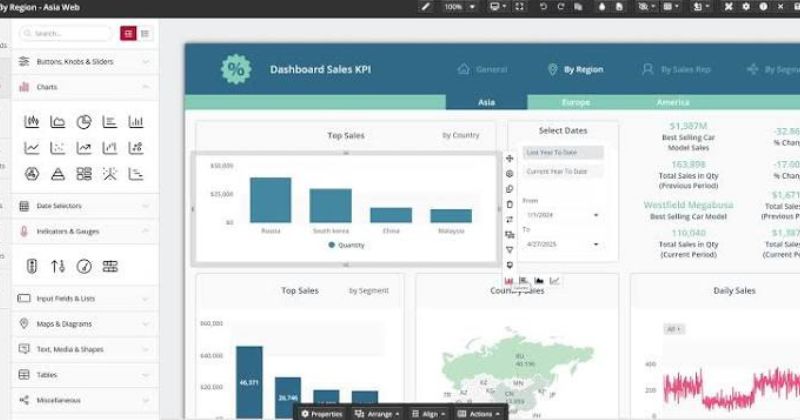
Task: Click the pencil edit icon in top toolbar
Action: pos(425,7)
